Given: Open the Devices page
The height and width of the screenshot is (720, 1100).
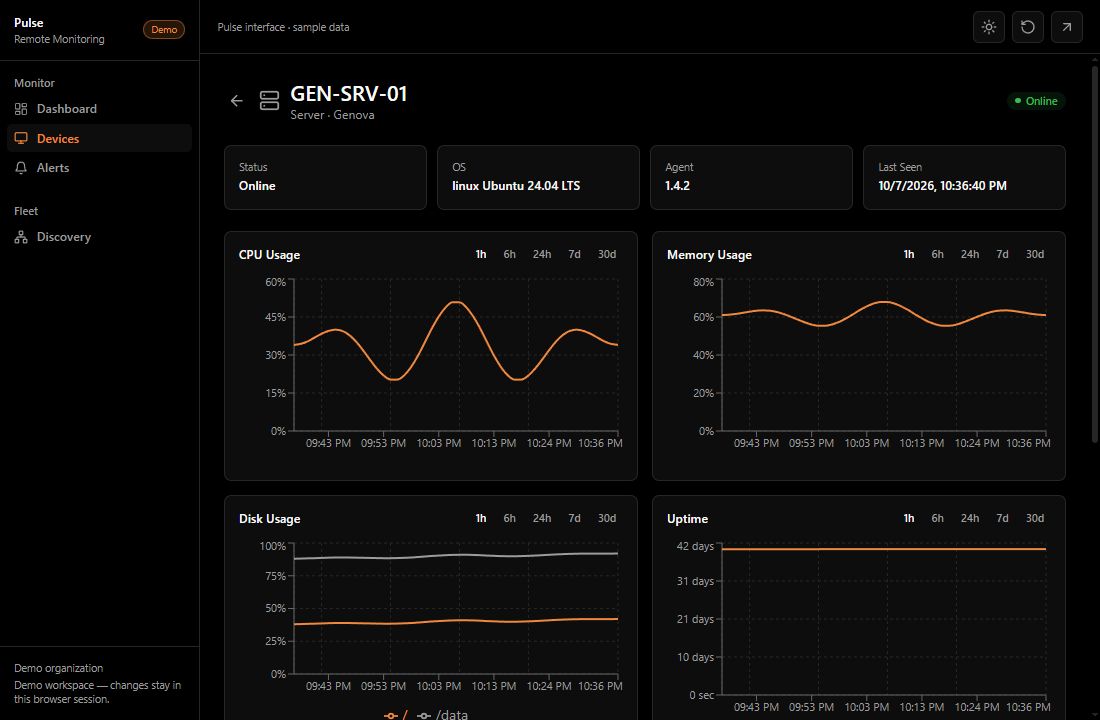Looking at the screenshot, I should [99, 138].
